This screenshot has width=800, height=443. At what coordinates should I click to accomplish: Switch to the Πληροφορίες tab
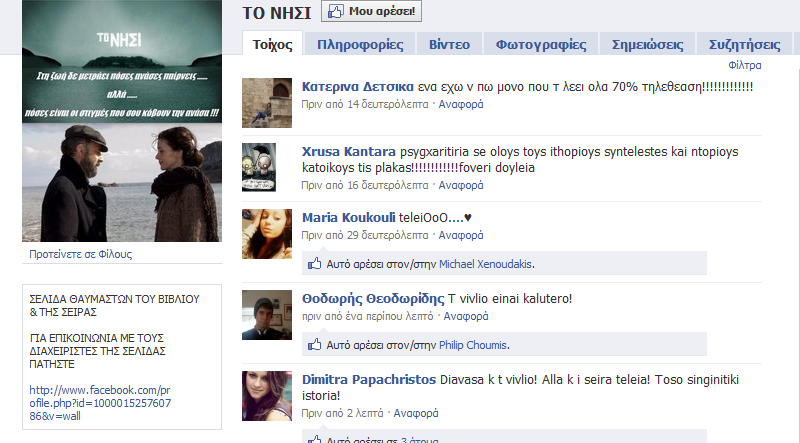coord(360,44)
